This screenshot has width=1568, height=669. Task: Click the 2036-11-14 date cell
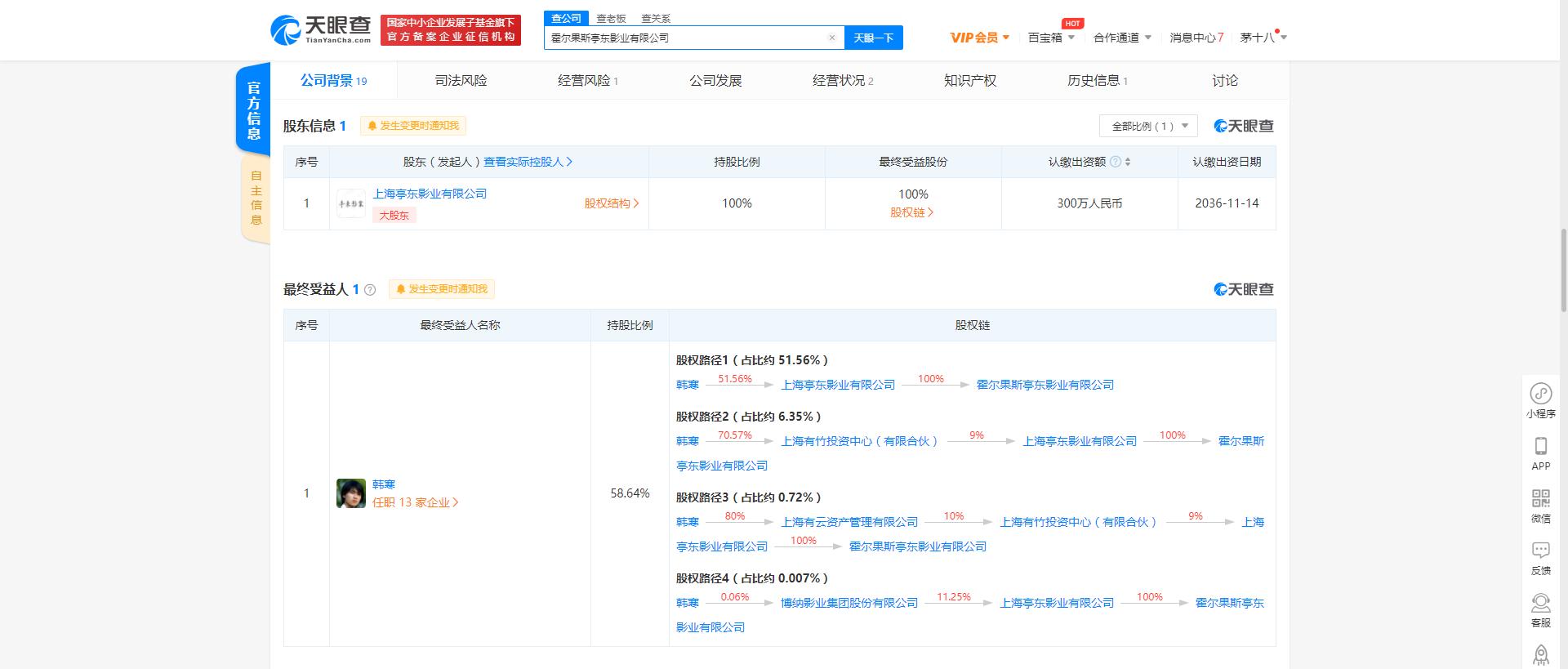(1227, 203)
